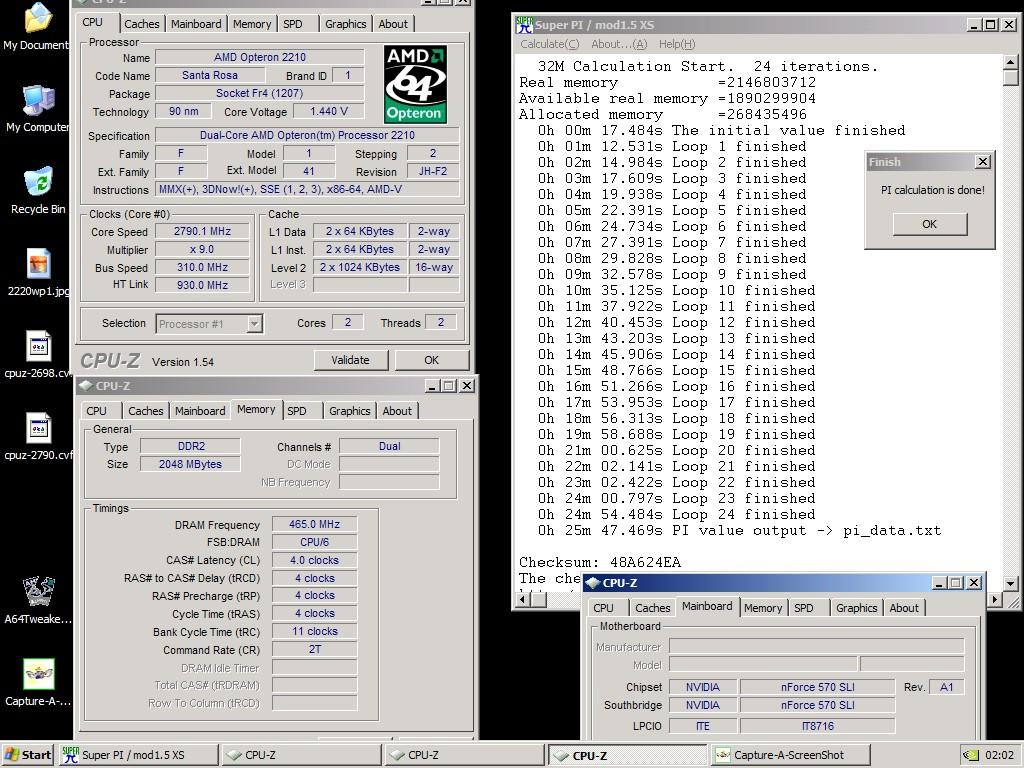Select SPD tab in memory CPU-Z window
The image size is (1024, 768).
[296, 411]
